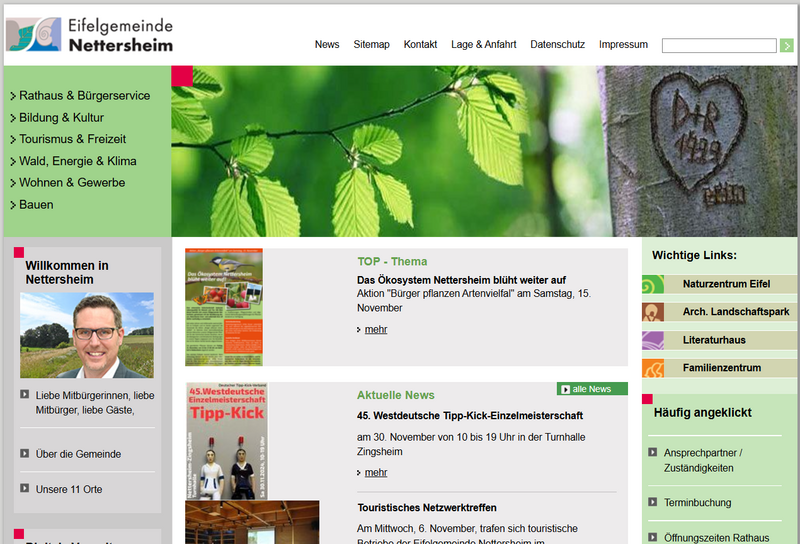This screenshot has width=800, height=544.
Task: Open Sitemap from the top navigation
Action: pos(371,44)
